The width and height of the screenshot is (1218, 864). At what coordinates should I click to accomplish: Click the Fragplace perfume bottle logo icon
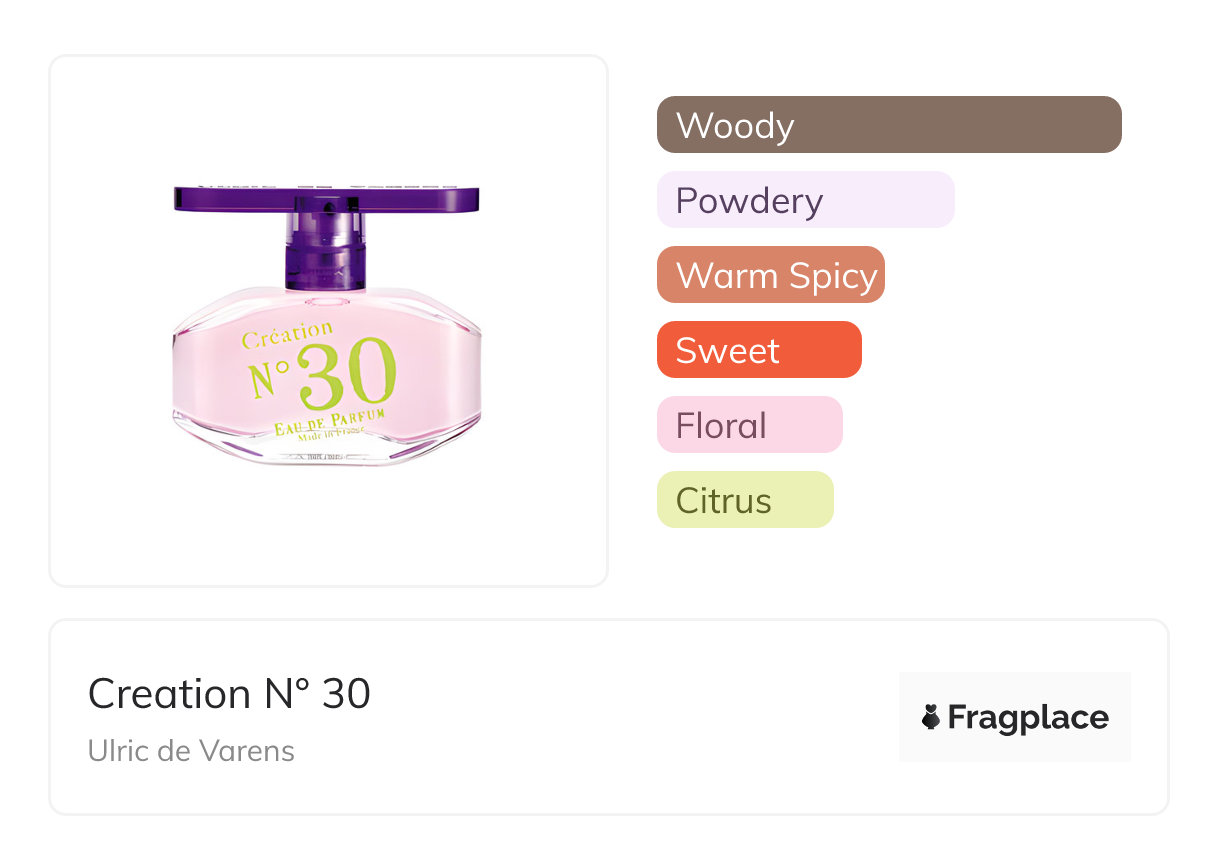point(931,717)
